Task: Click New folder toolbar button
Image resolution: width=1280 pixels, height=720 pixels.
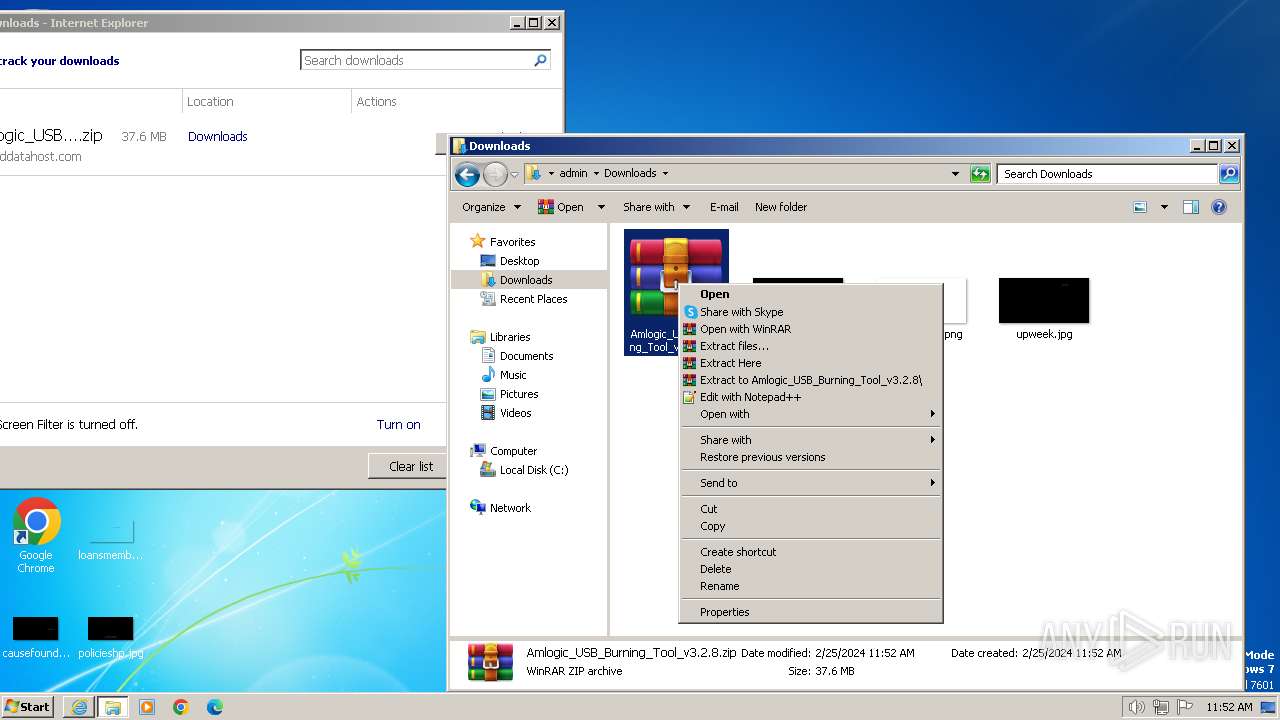Action: tap(781, 207)
